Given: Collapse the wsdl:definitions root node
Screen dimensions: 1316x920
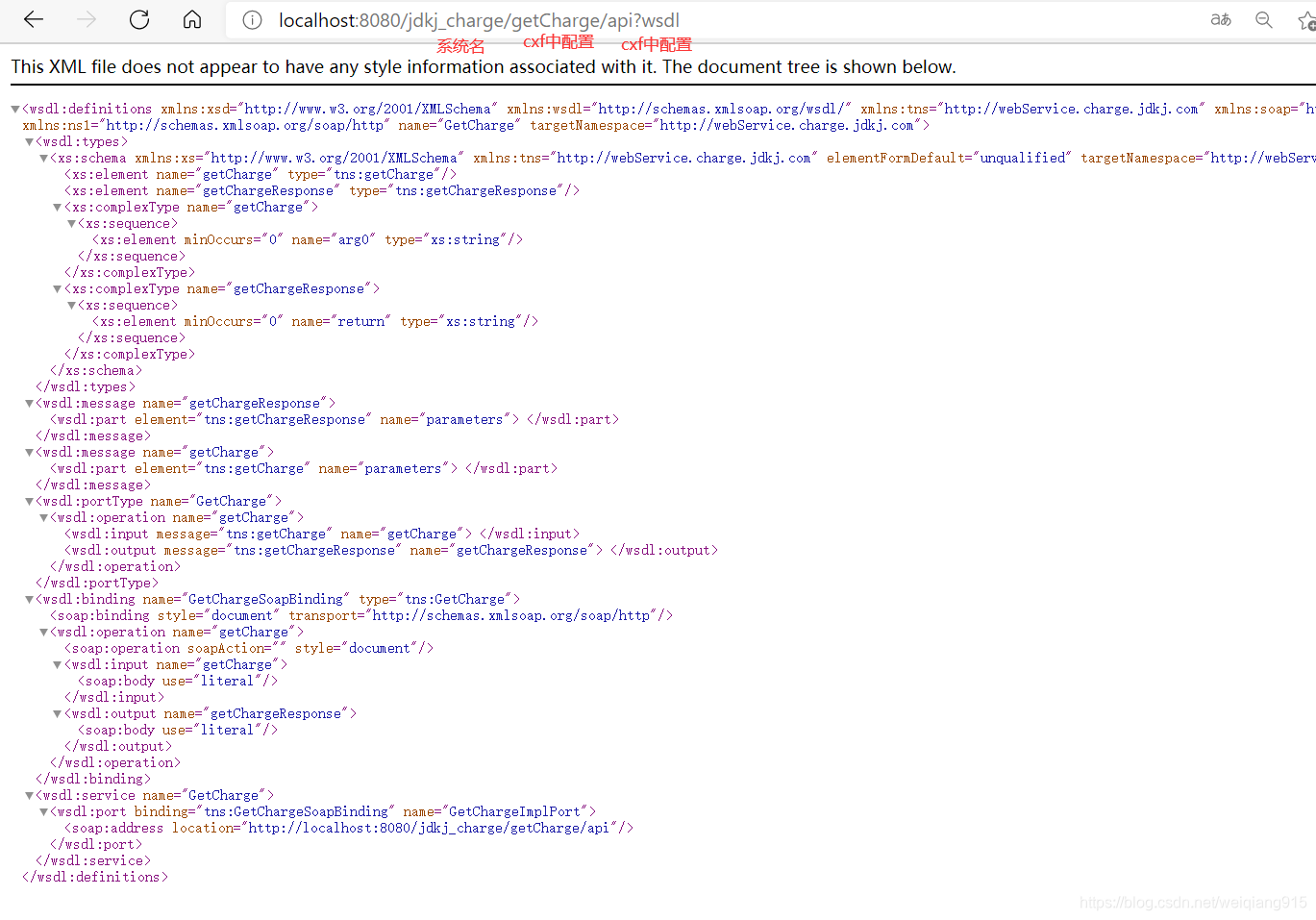Looking at the screenshot, I should pos(15,110).
